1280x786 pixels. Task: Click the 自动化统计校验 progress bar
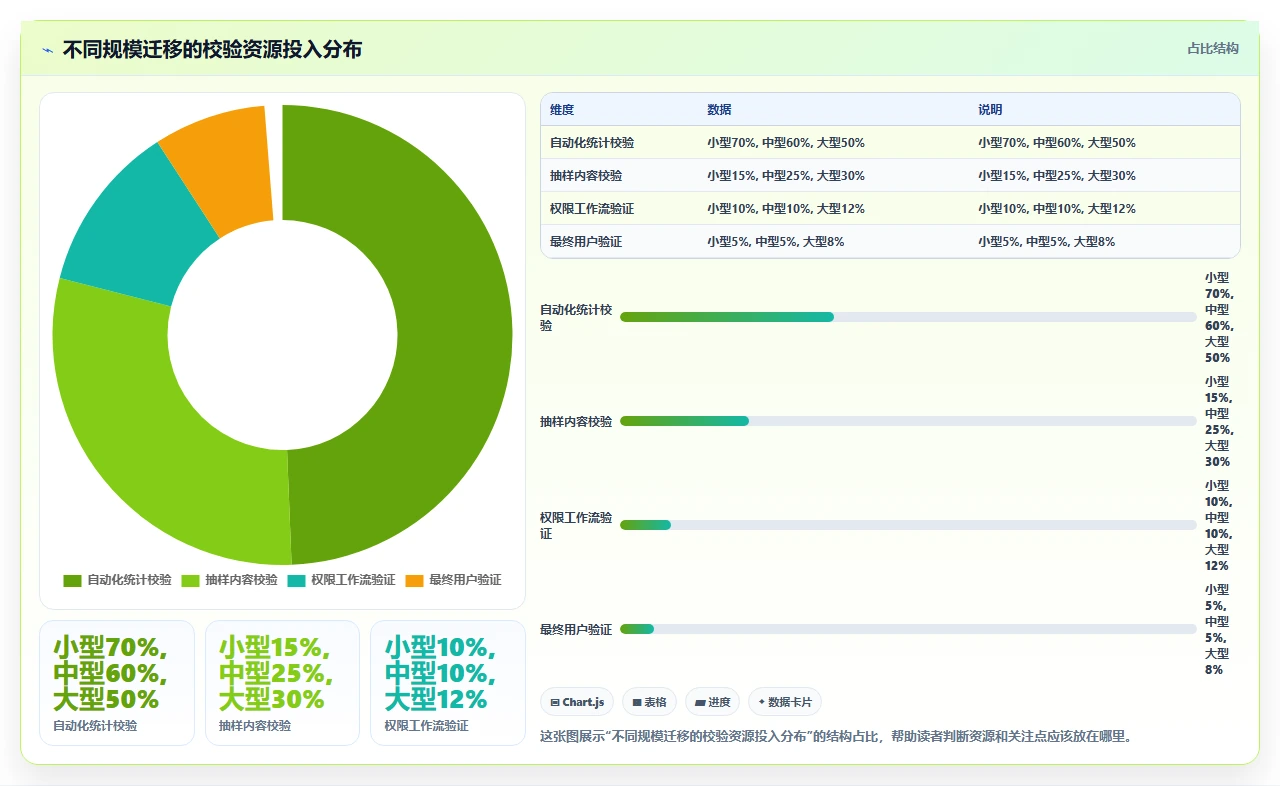click(x=908, y=317)
